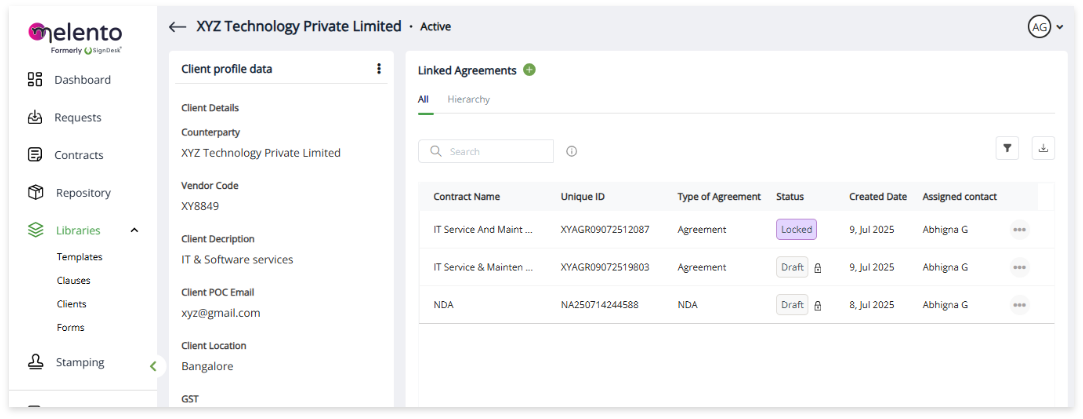Open more options for NDA row
The height and width of the screenshot is (419, 1083).
tap(1019, 305)
